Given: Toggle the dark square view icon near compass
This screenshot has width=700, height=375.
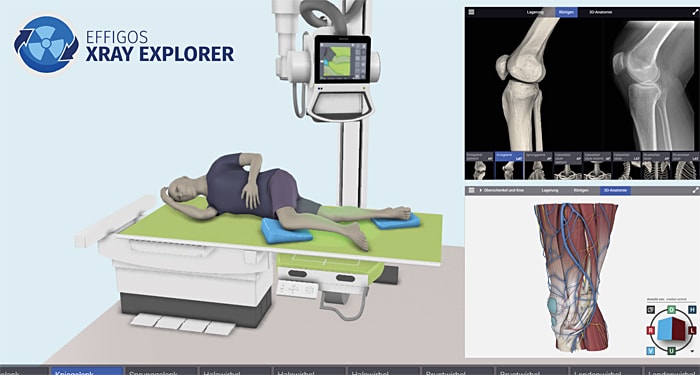Looking at the screenshot, I should tap(651, 309).
